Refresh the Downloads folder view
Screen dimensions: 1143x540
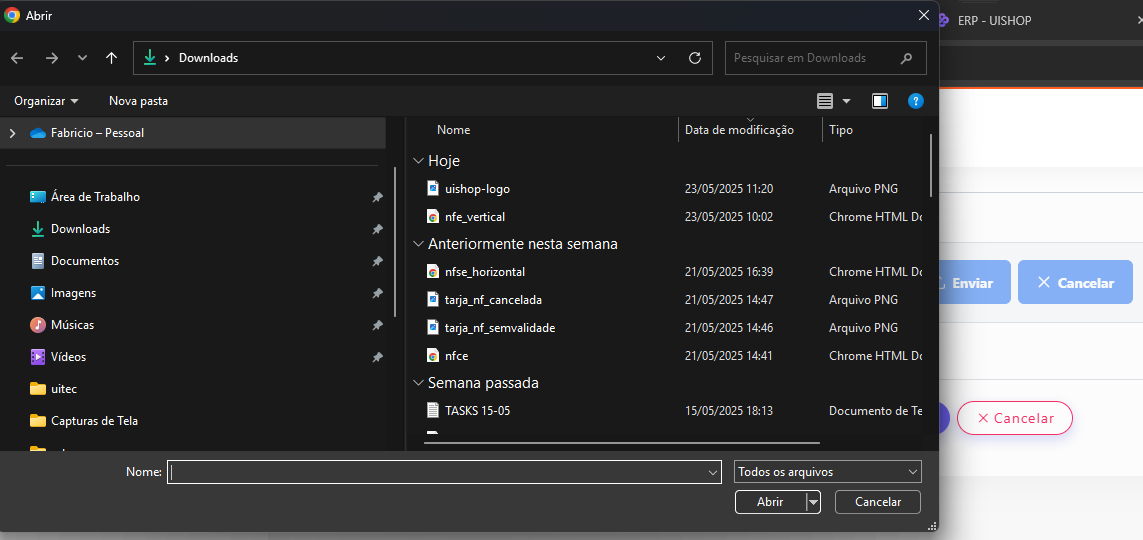point(695,58)
